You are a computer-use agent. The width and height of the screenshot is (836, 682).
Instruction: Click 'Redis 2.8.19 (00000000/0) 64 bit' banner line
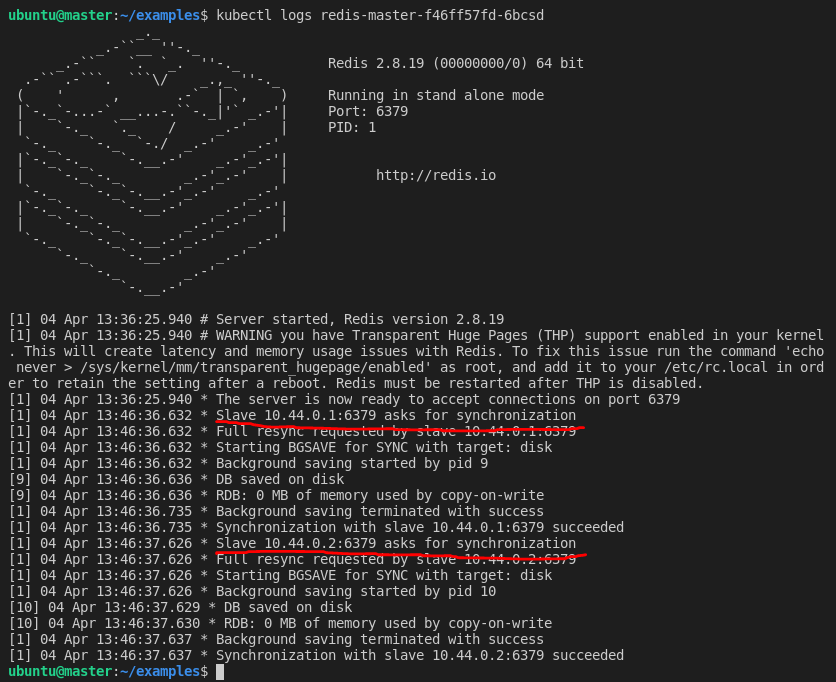click(x=456, y=63)
